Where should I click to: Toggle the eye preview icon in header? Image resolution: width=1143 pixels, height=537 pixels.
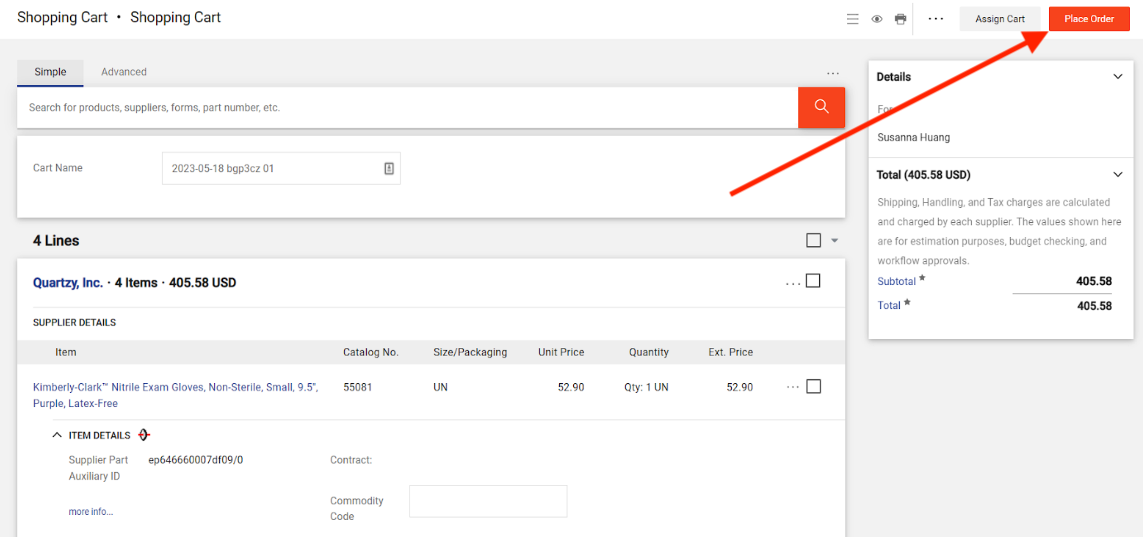(876, 19)
